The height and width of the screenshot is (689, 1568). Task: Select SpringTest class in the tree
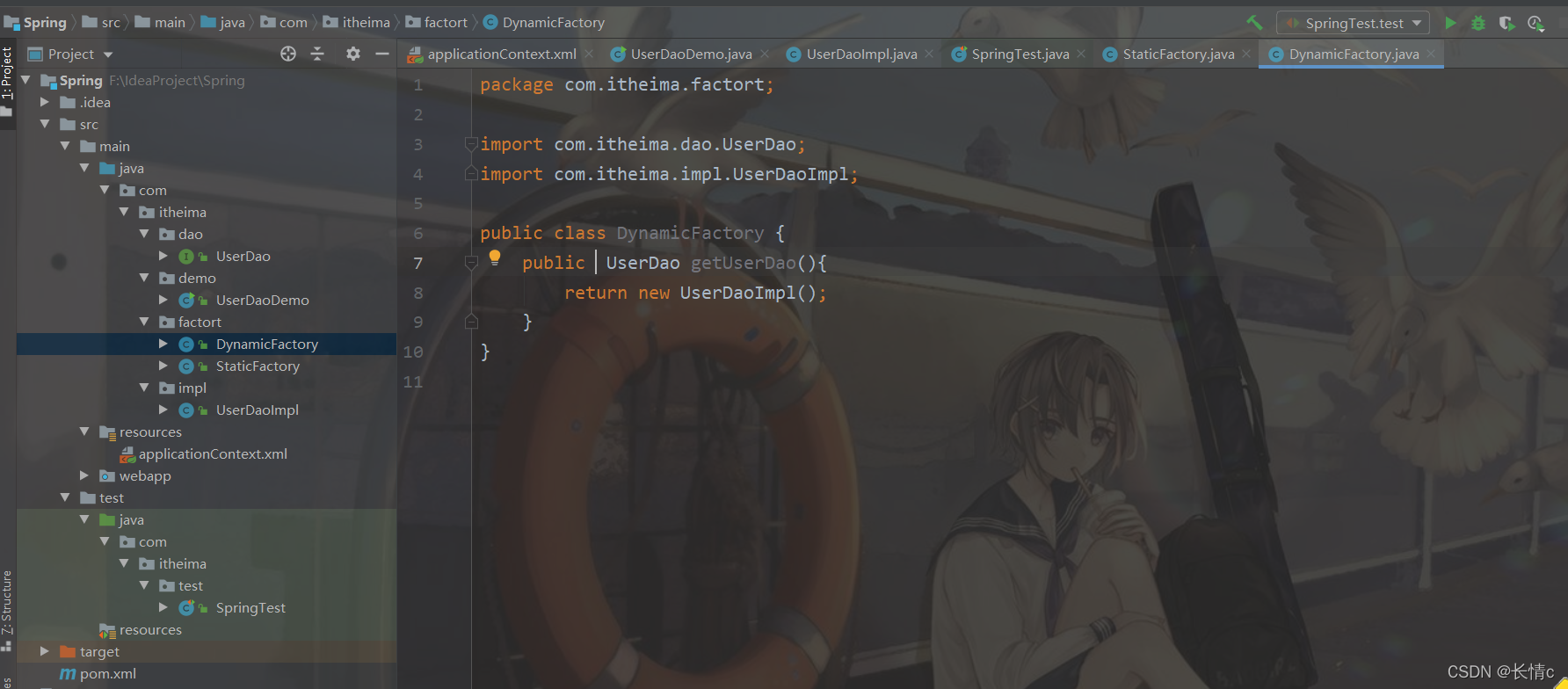click(x=250, y=607)
